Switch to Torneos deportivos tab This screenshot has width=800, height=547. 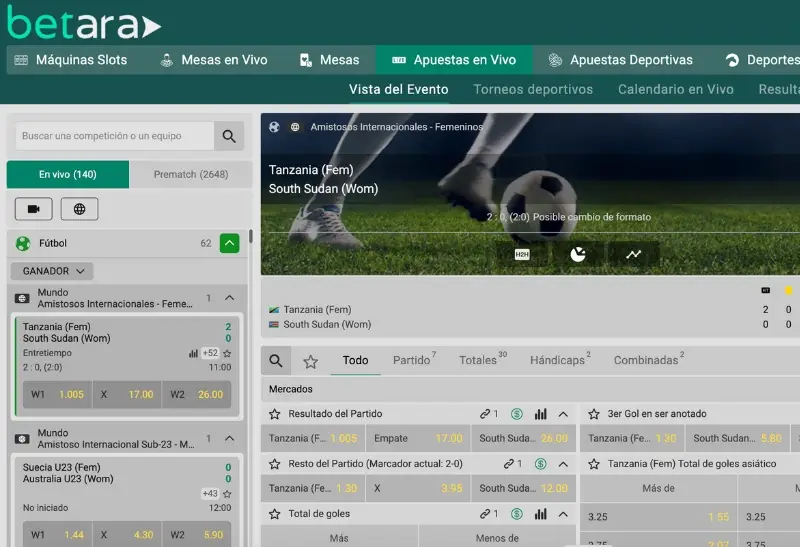(x=533, y=89)
